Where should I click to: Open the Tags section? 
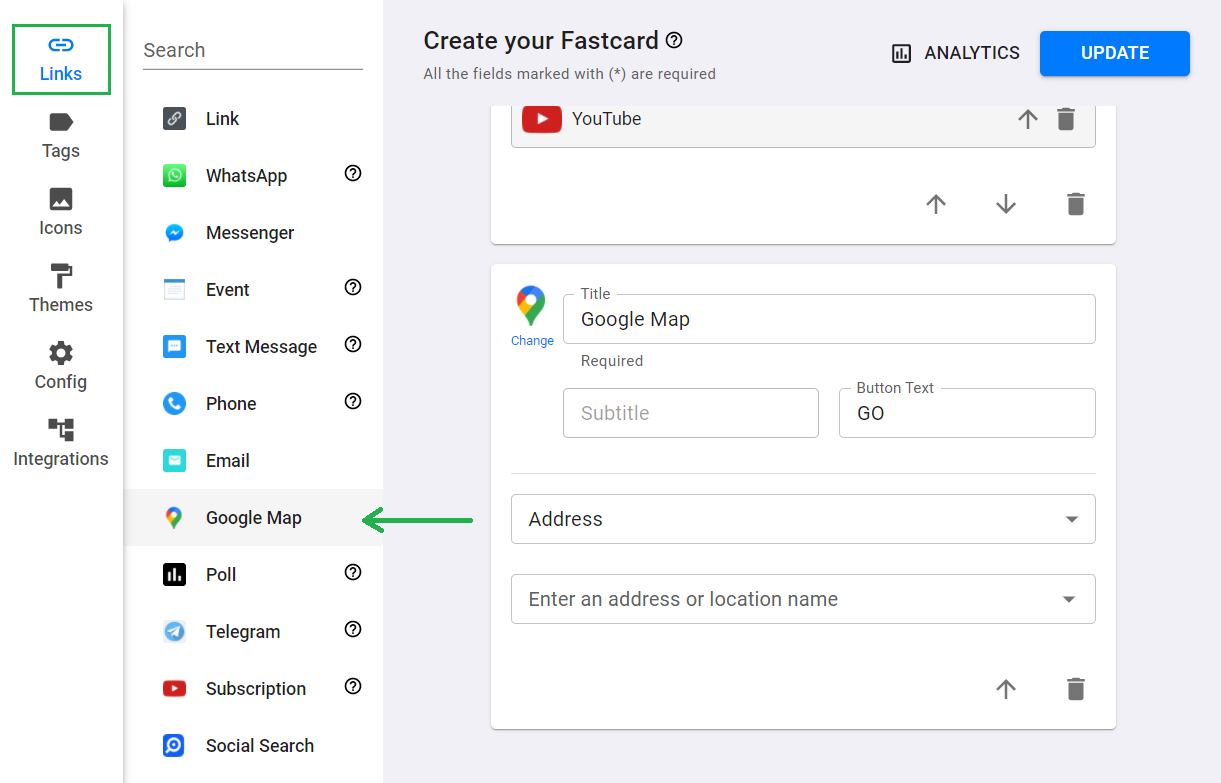click(61, 136)
